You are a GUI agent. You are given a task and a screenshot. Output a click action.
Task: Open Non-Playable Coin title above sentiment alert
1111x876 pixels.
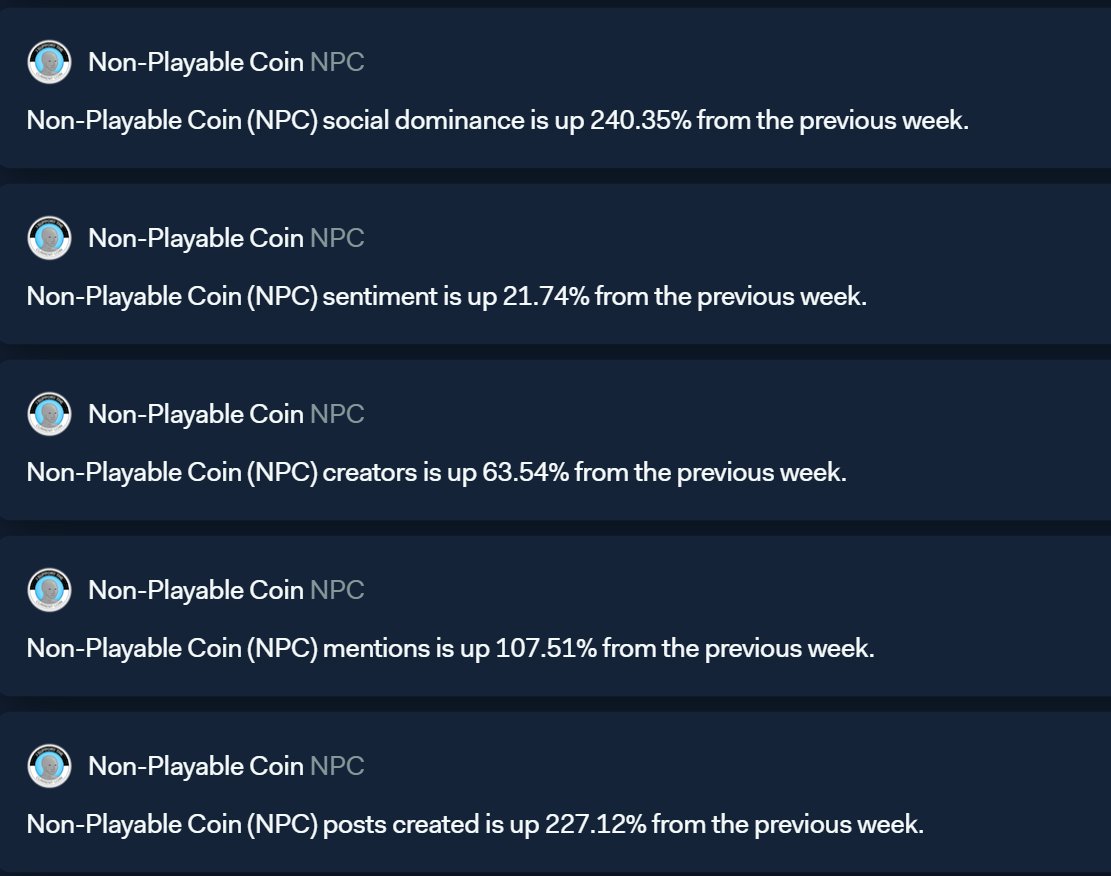(x=196, y=238)
